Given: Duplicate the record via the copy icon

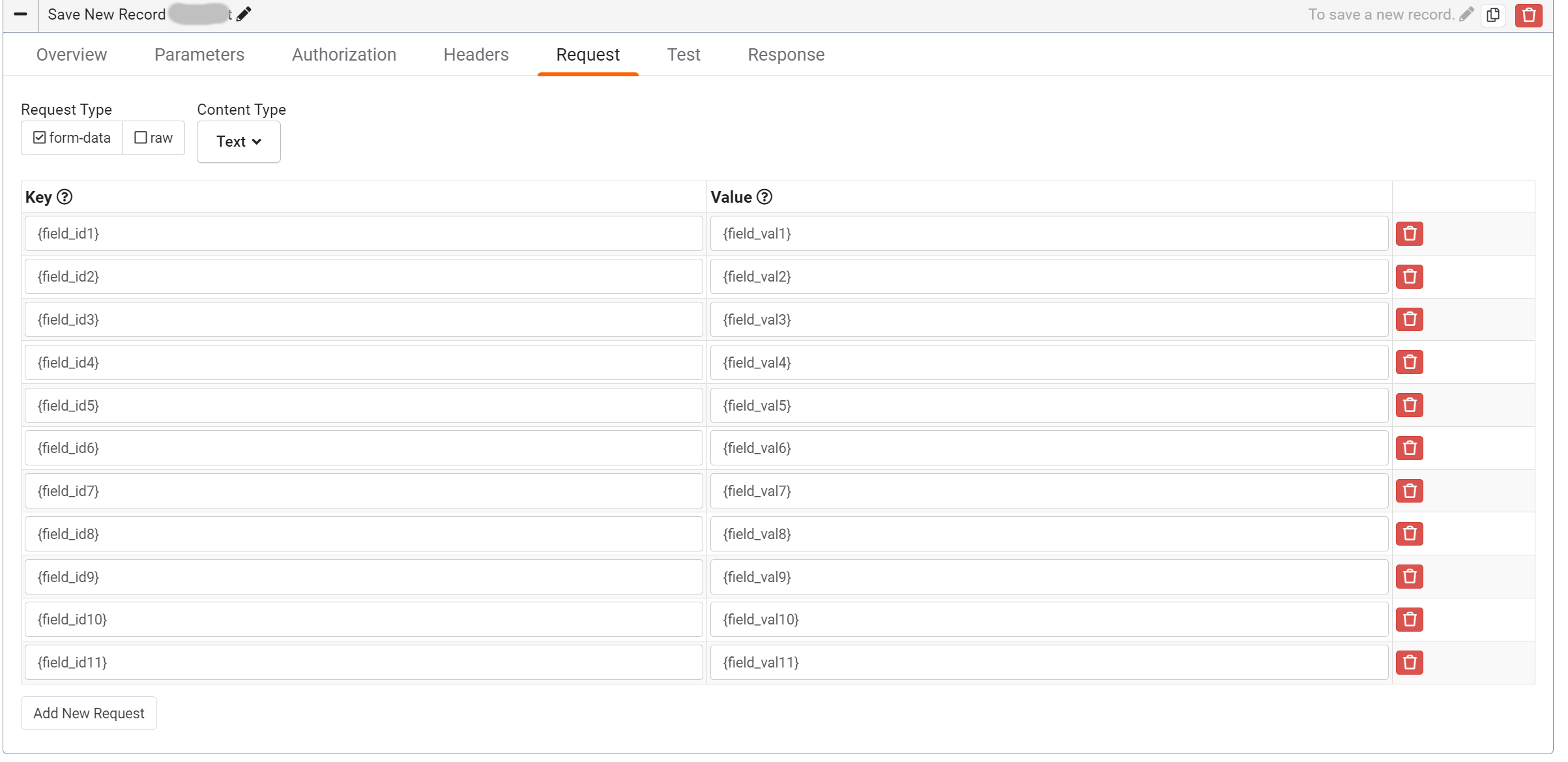Looking at the screenshot, I should click(1493, 15).
